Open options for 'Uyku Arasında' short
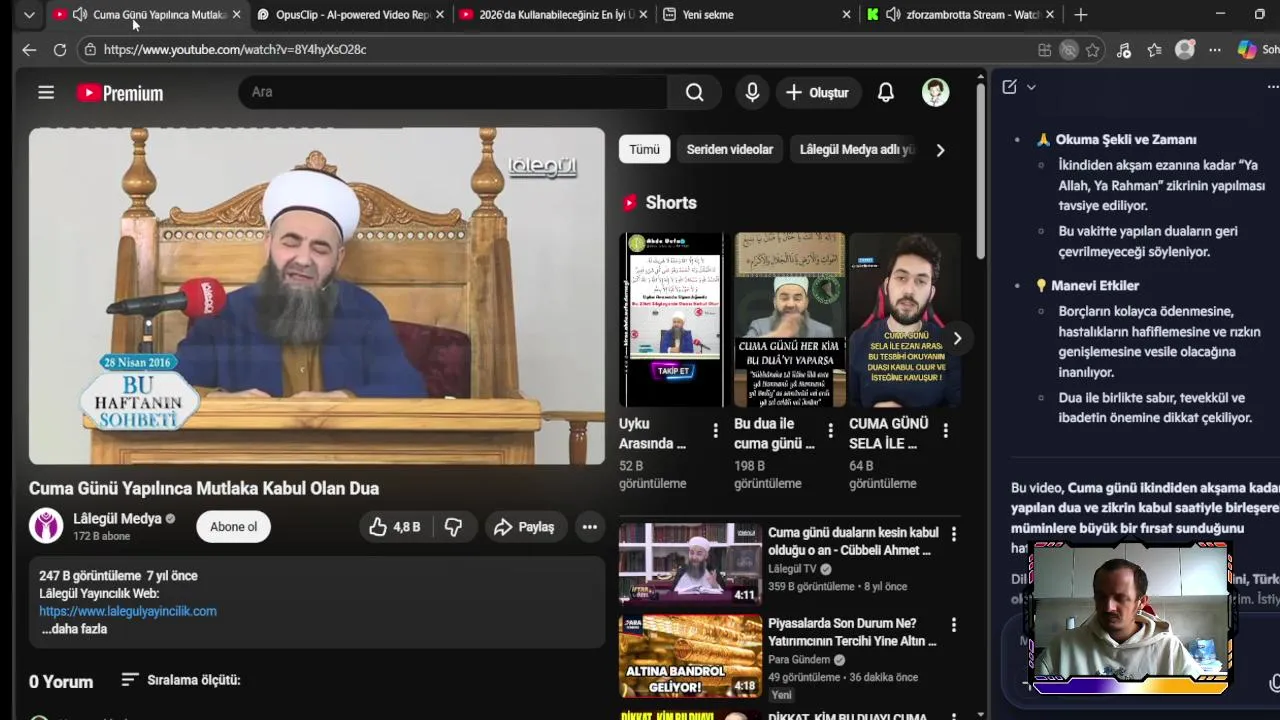The width and height of the screenshot is (1280, 720). [x=715, y=431]
